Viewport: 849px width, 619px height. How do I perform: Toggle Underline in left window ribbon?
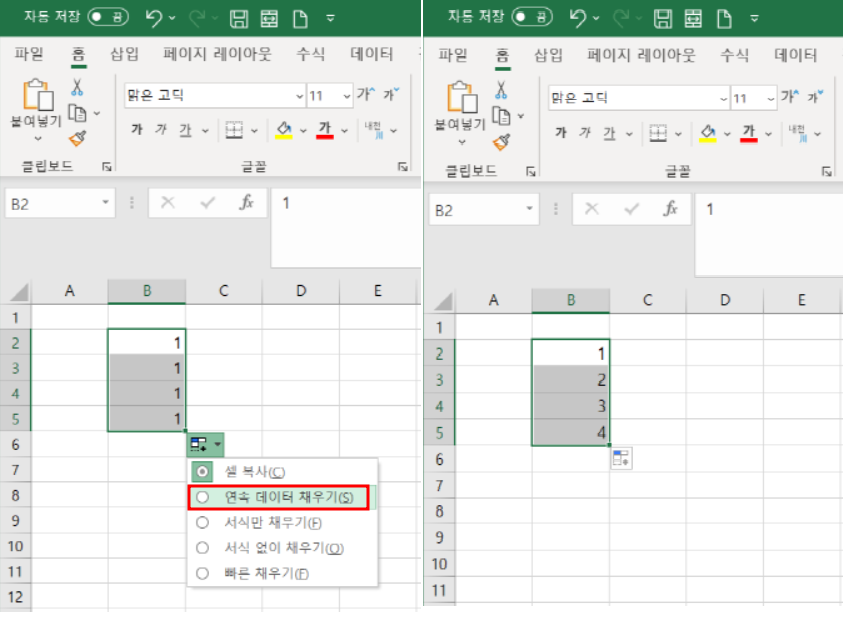point(186,130)
